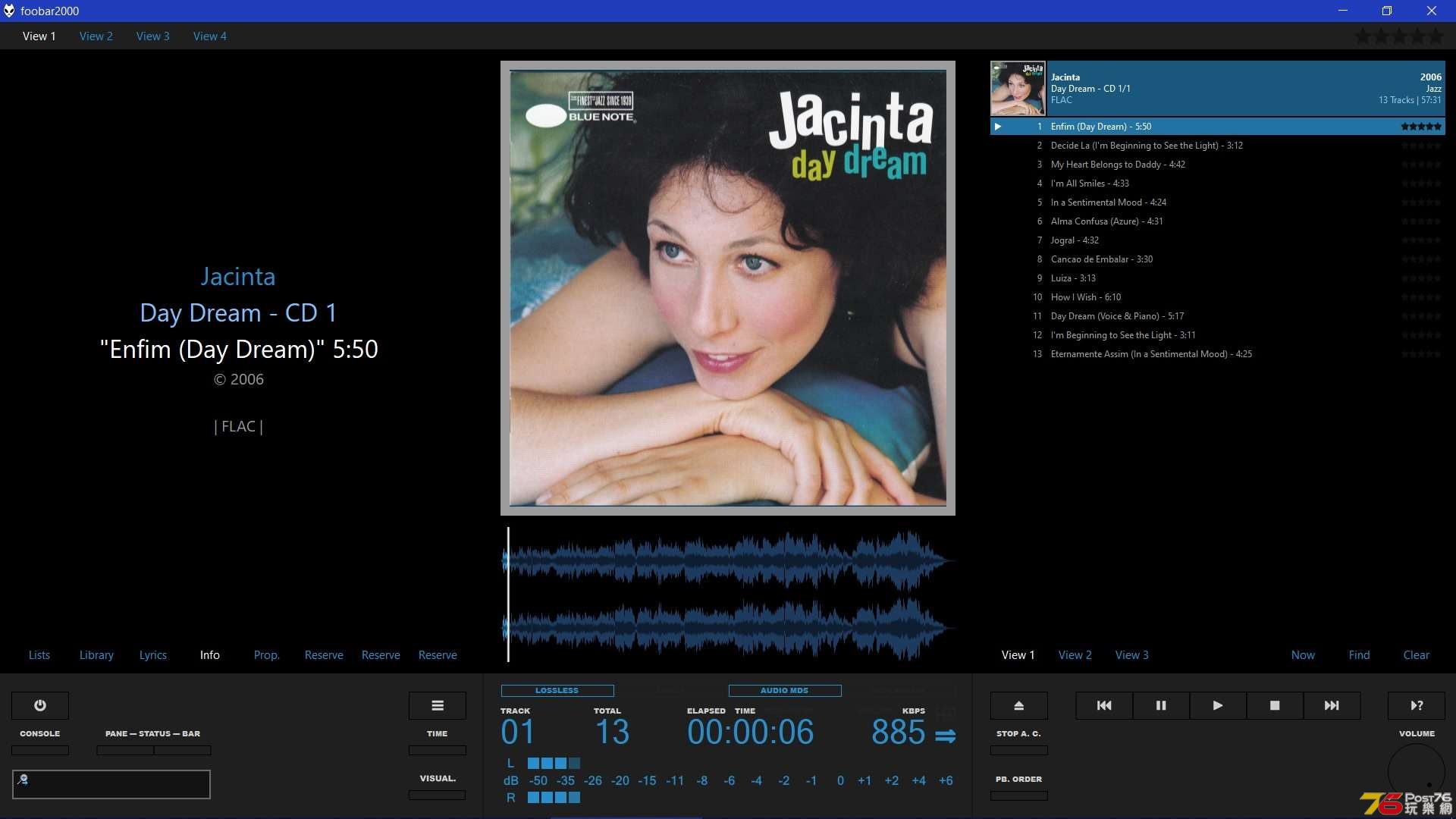The height and width of the screenshot is (819, 1456).
Task: Select the Info panel tab
Action: point(210,654)
